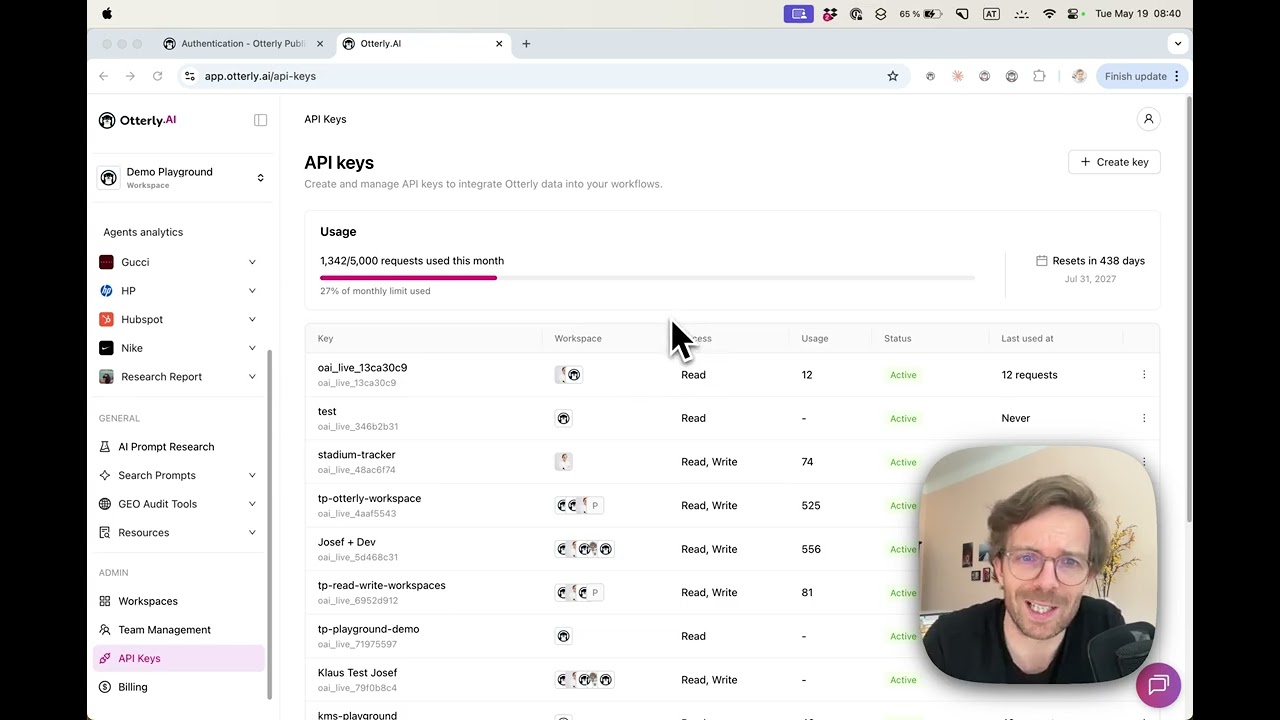Click the Create key button
The height and width of the screenshot is (720, 1280).
(x=1114, y=162)
